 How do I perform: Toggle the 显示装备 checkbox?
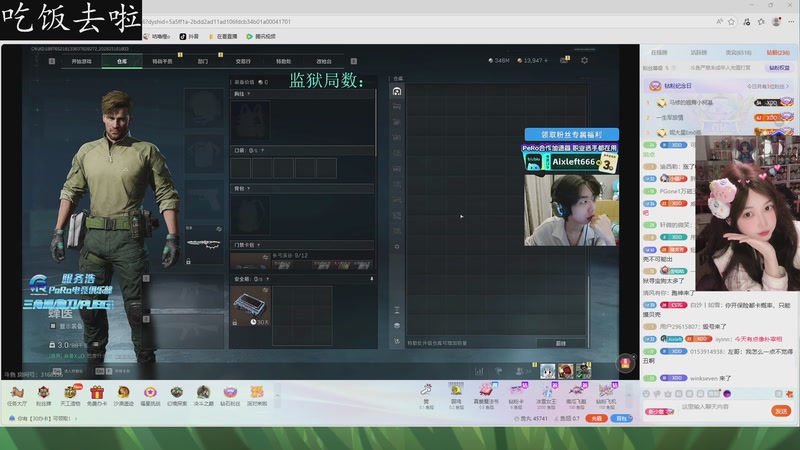tap(53, 326)
